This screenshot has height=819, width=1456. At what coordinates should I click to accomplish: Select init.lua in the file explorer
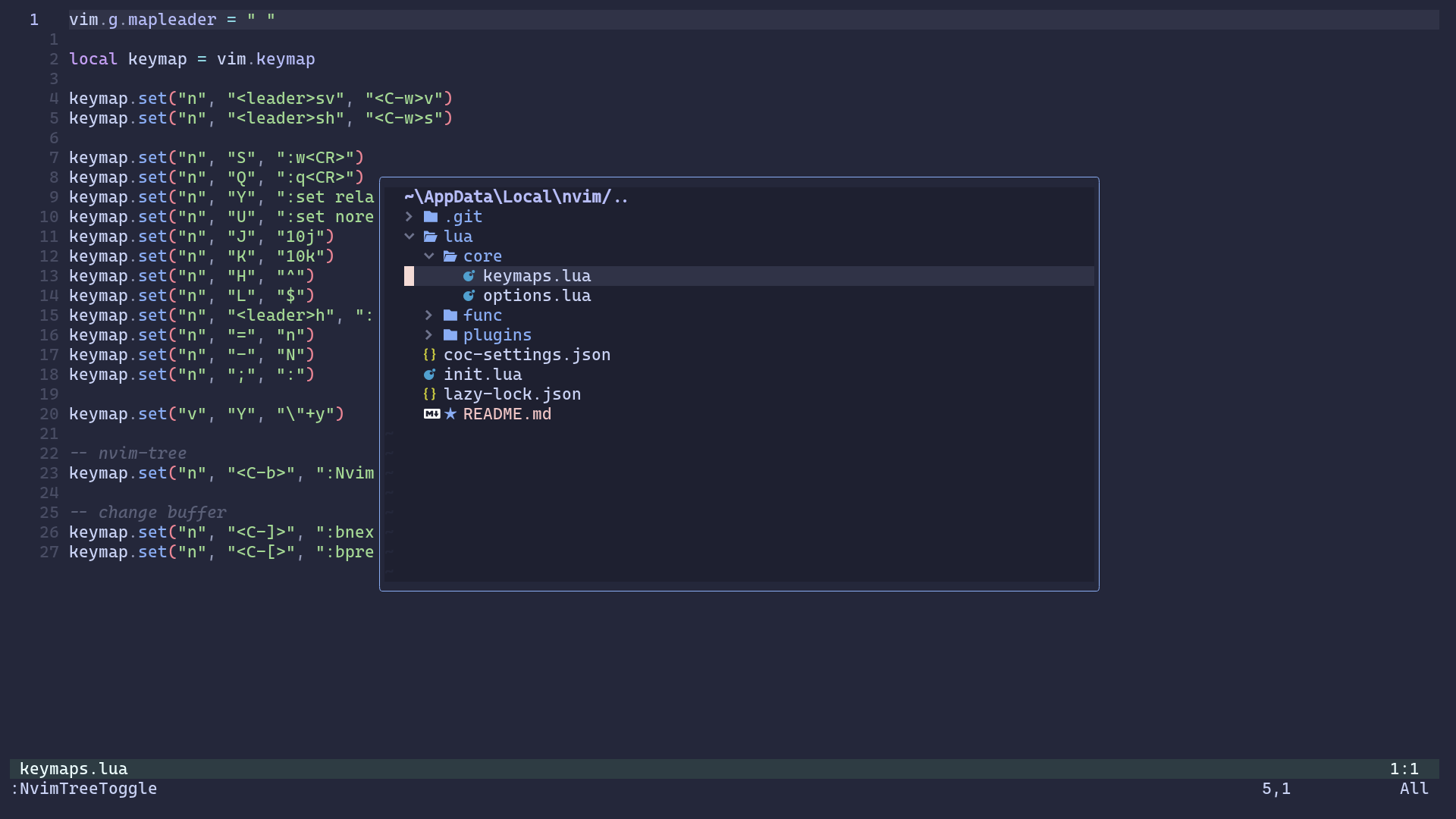point(483,374)
